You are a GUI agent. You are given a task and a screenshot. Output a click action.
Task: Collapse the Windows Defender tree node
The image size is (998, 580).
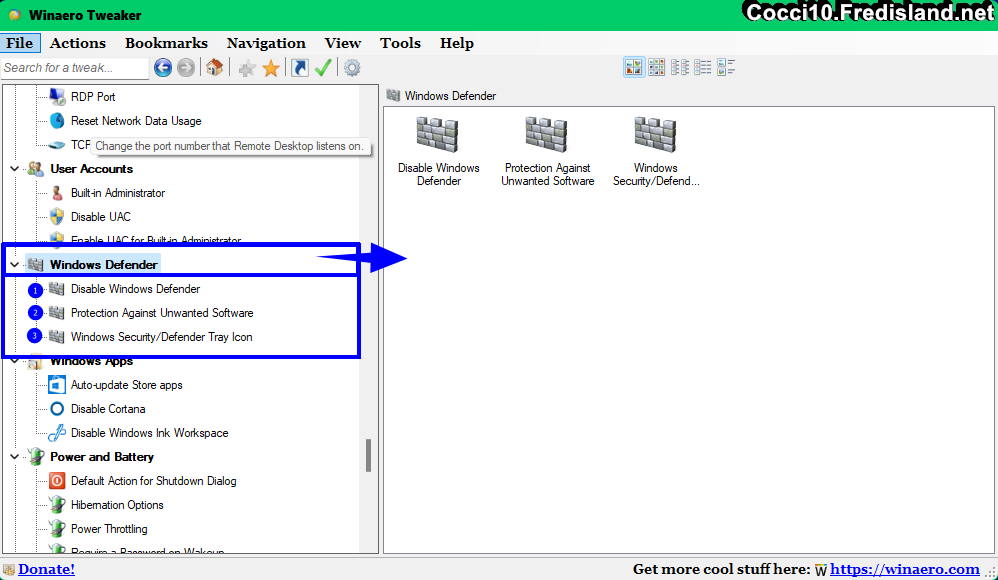[15, 264]
